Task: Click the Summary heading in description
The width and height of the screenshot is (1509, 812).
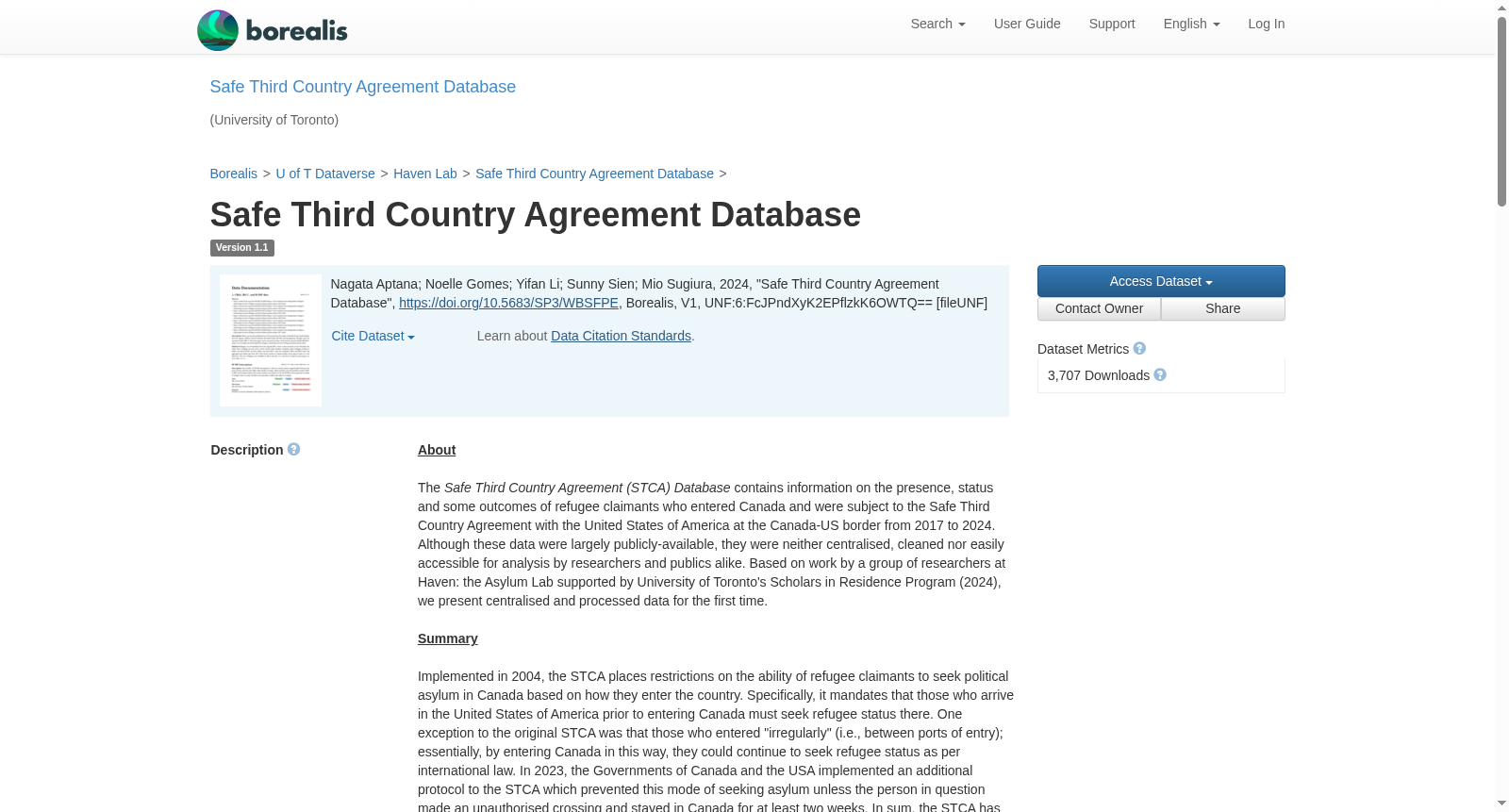Action: pyautogui.click(x=447, y=638)
